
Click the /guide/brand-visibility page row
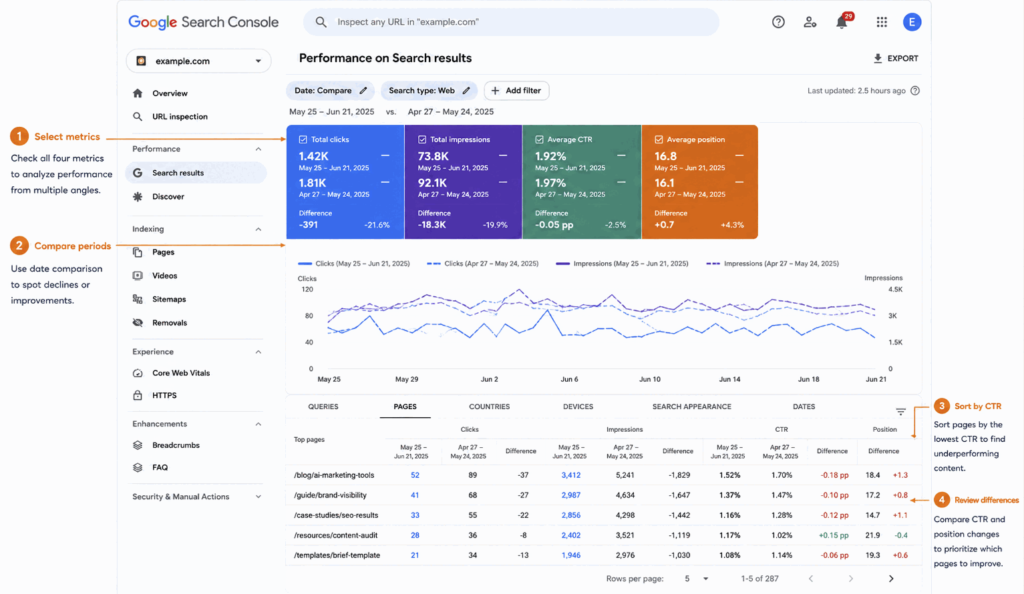pos(603,495)
